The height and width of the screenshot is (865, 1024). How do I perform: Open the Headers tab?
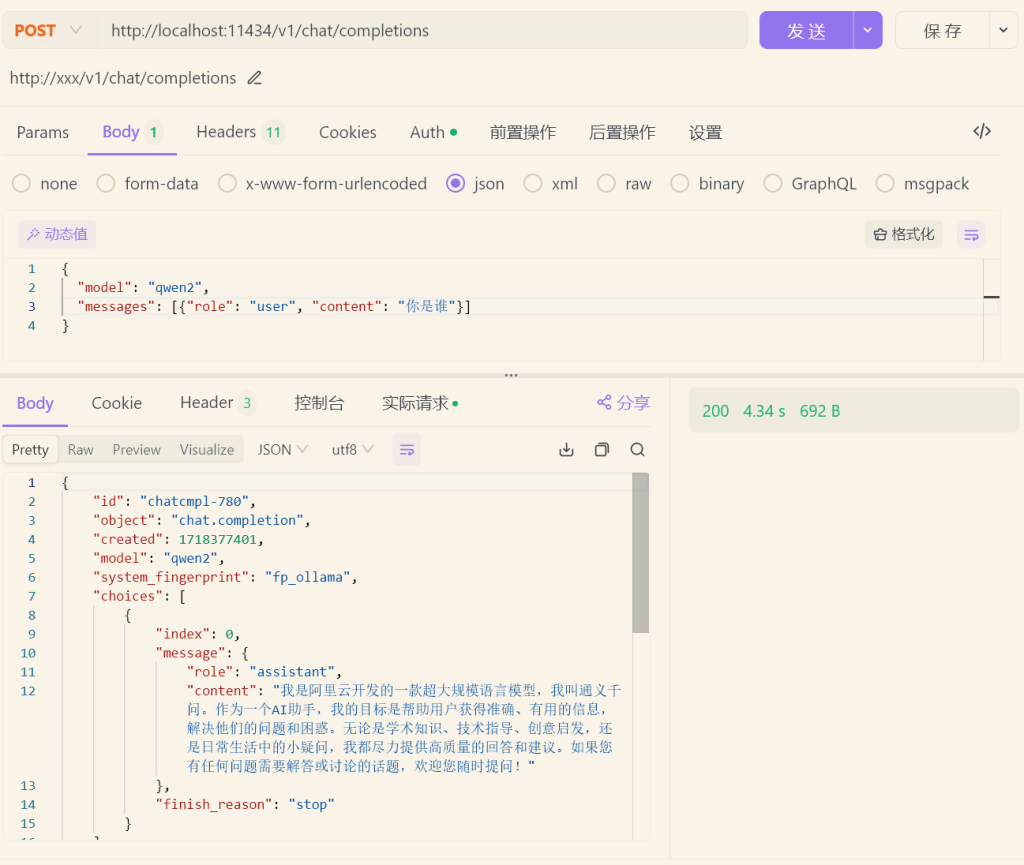click(x=240, y=133)
